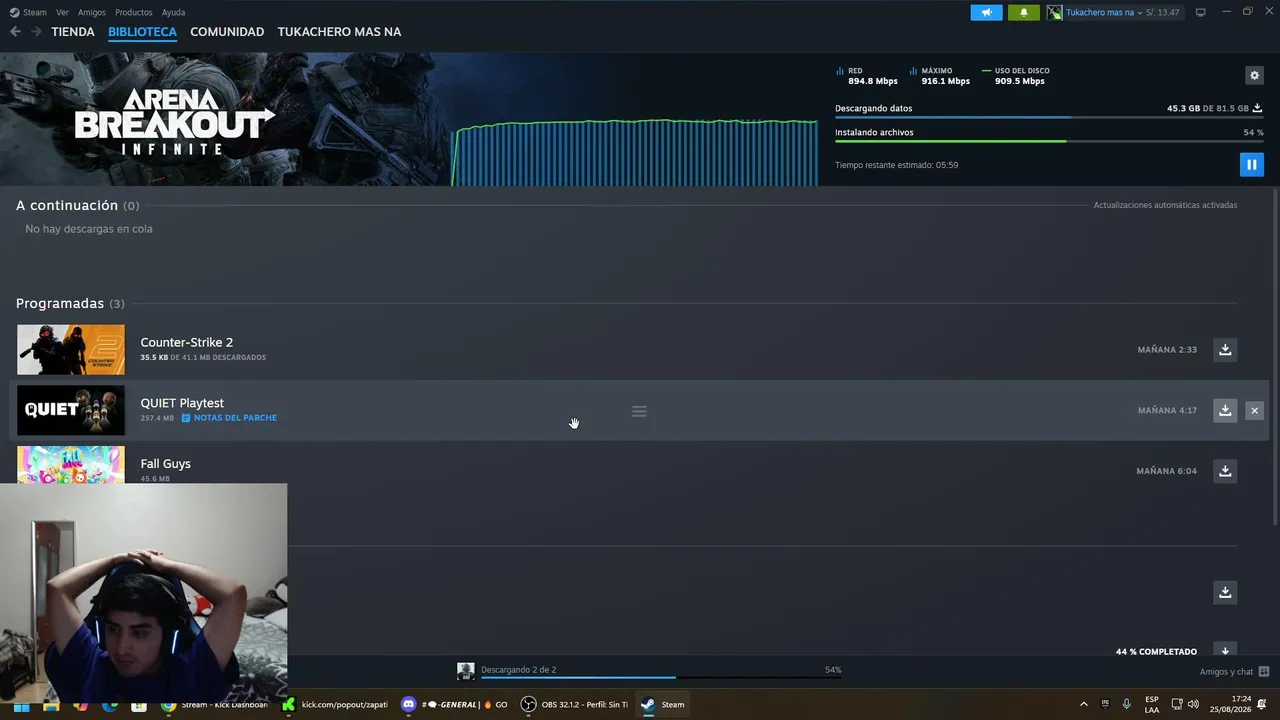The image size is (1280, 720).
Task: Switch to the TIENDA tab
Action: (x=73, y=32)
